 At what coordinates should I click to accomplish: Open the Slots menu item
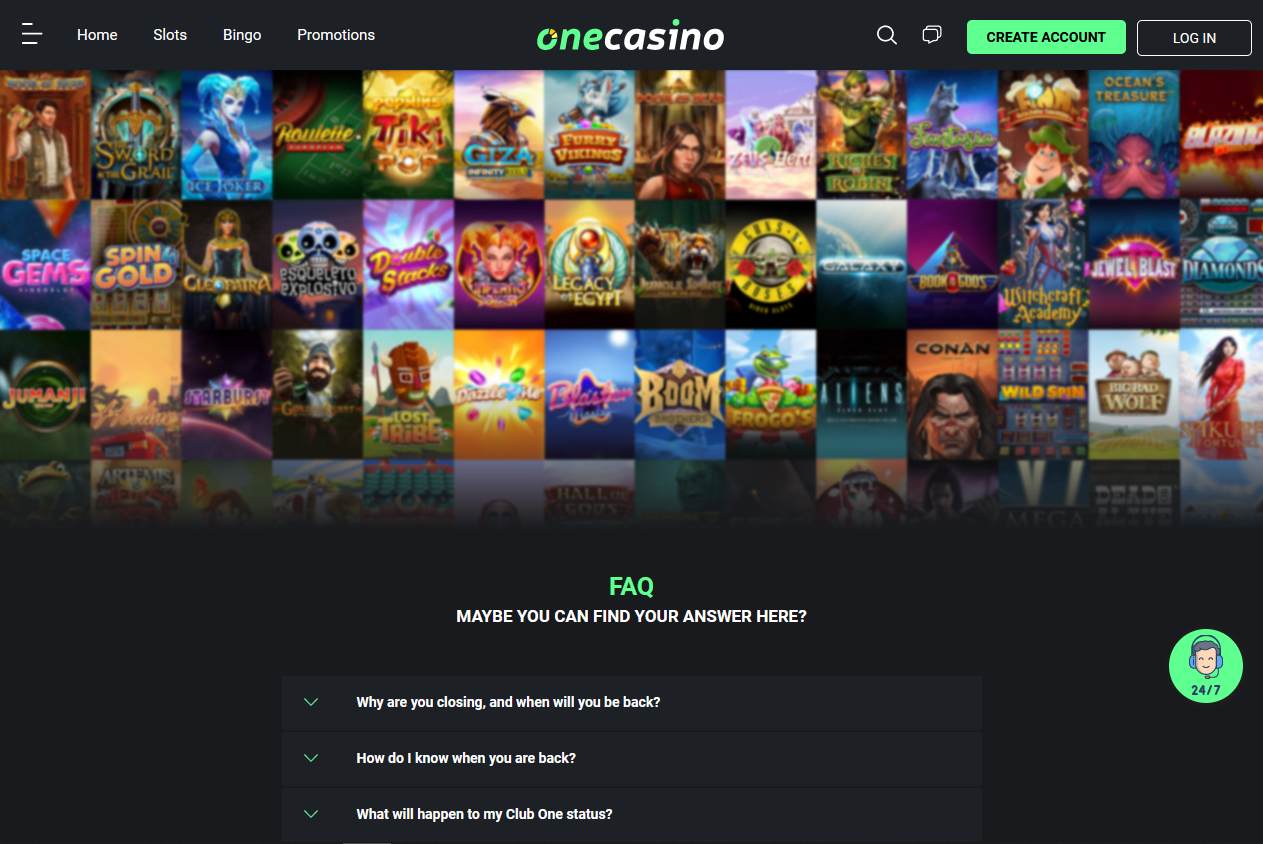pos(170,35)
